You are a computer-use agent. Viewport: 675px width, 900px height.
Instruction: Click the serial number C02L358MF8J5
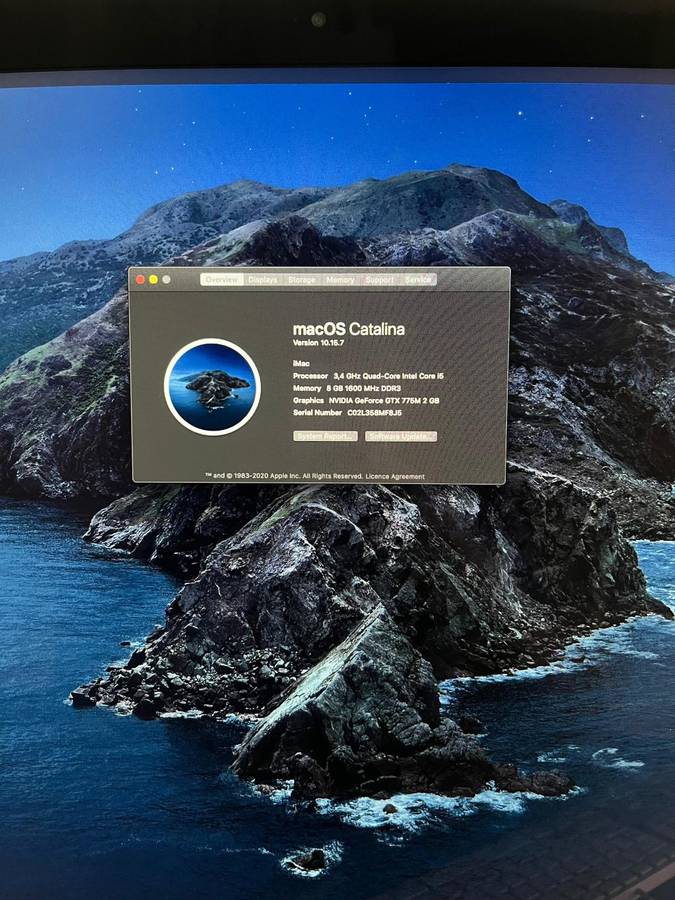click(x=374, y=411)
